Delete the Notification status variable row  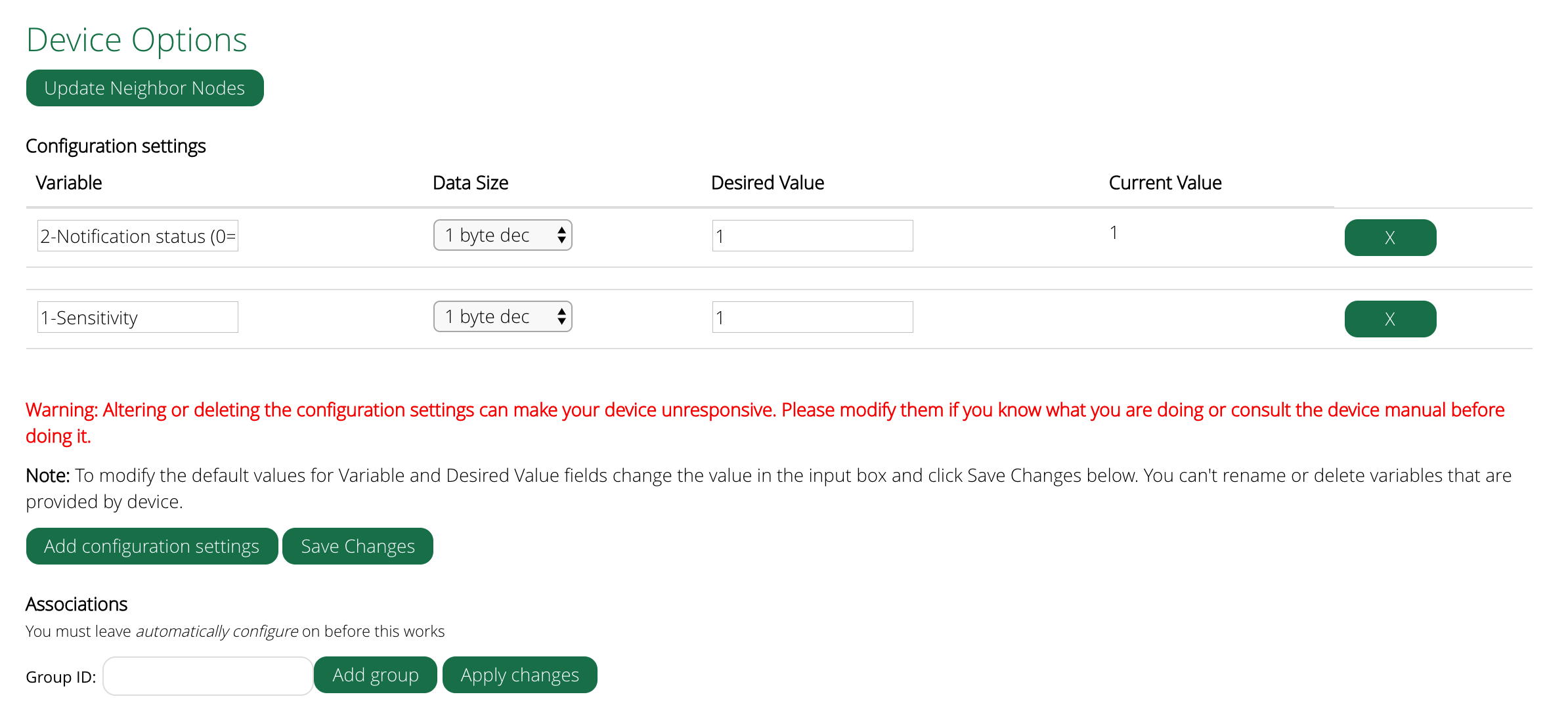[x=1389, y=238]
